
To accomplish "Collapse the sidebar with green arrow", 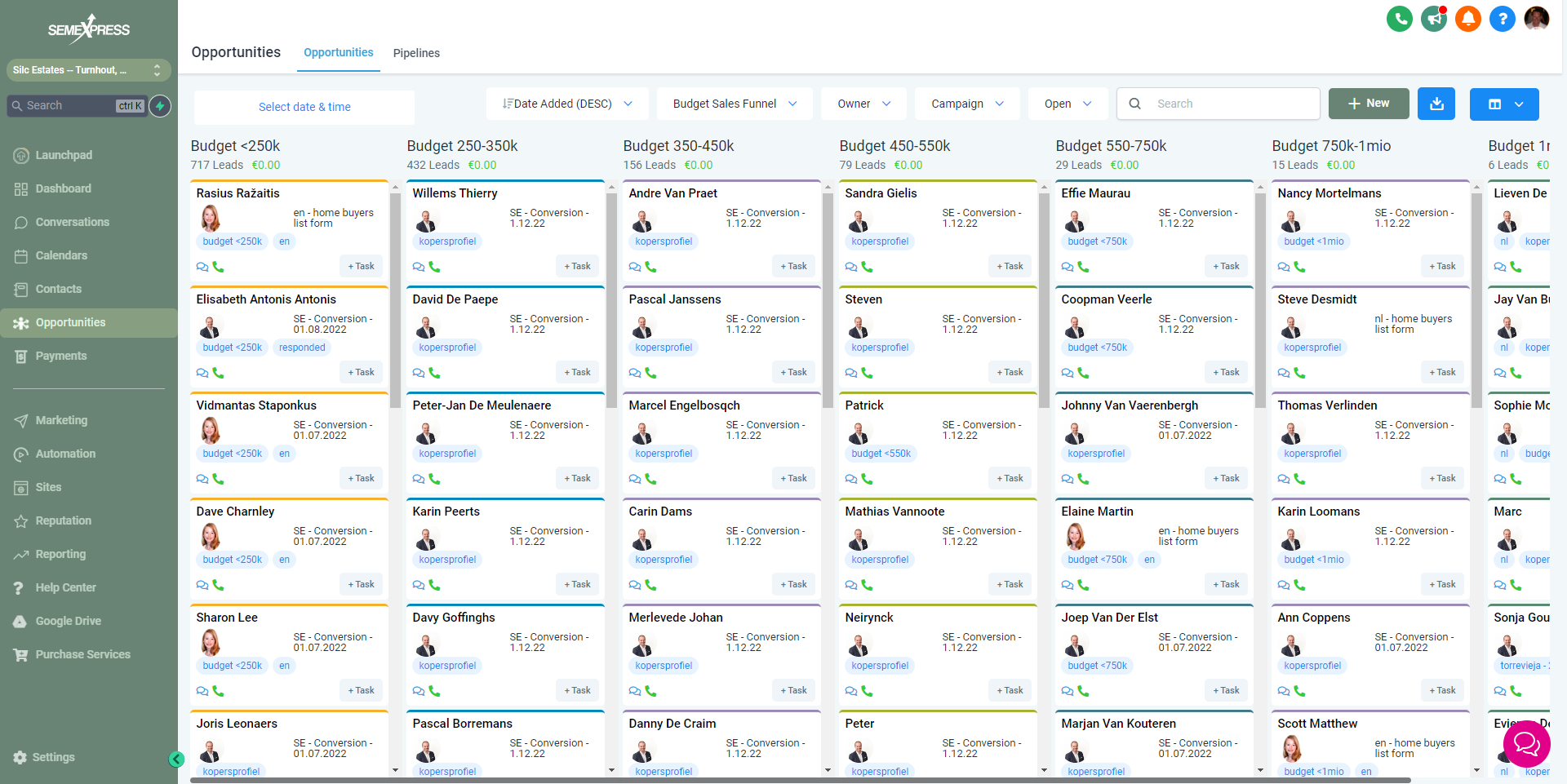I will click(x=176, y=760).
